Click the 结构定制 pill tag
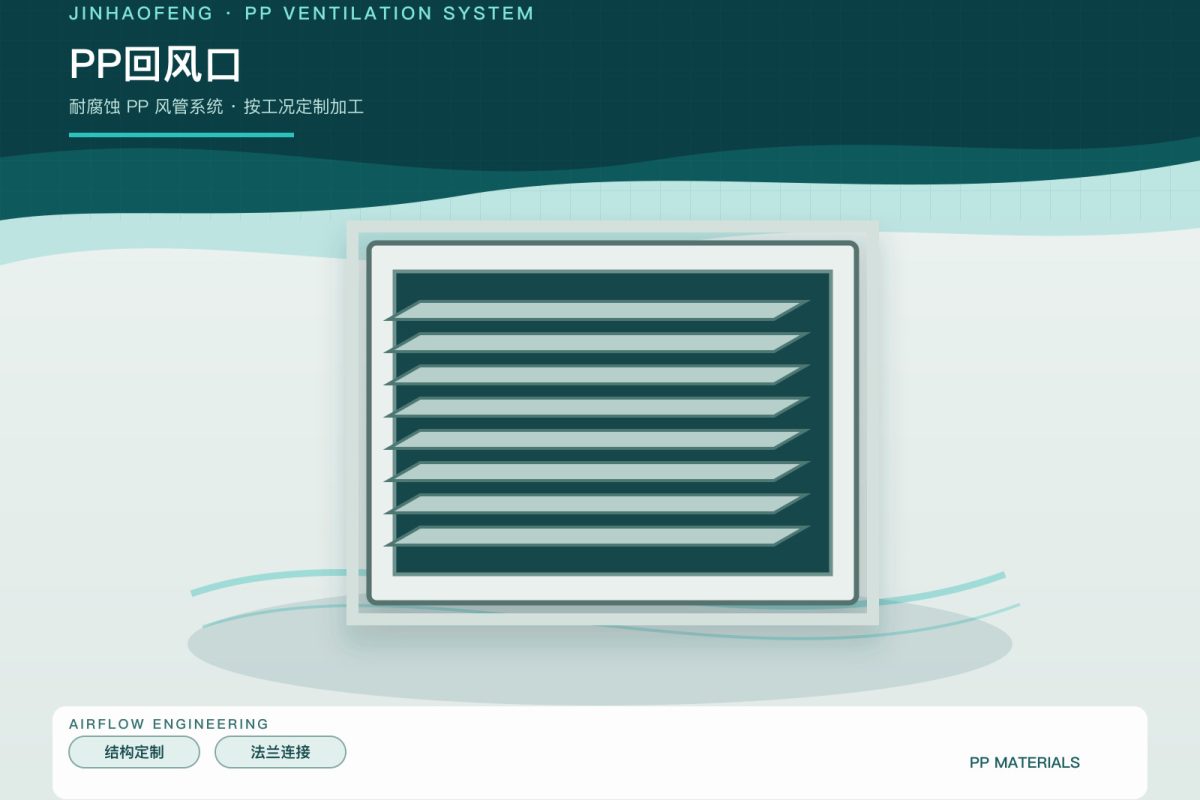This screenshot has height=800, width=1200. (134, 752)
